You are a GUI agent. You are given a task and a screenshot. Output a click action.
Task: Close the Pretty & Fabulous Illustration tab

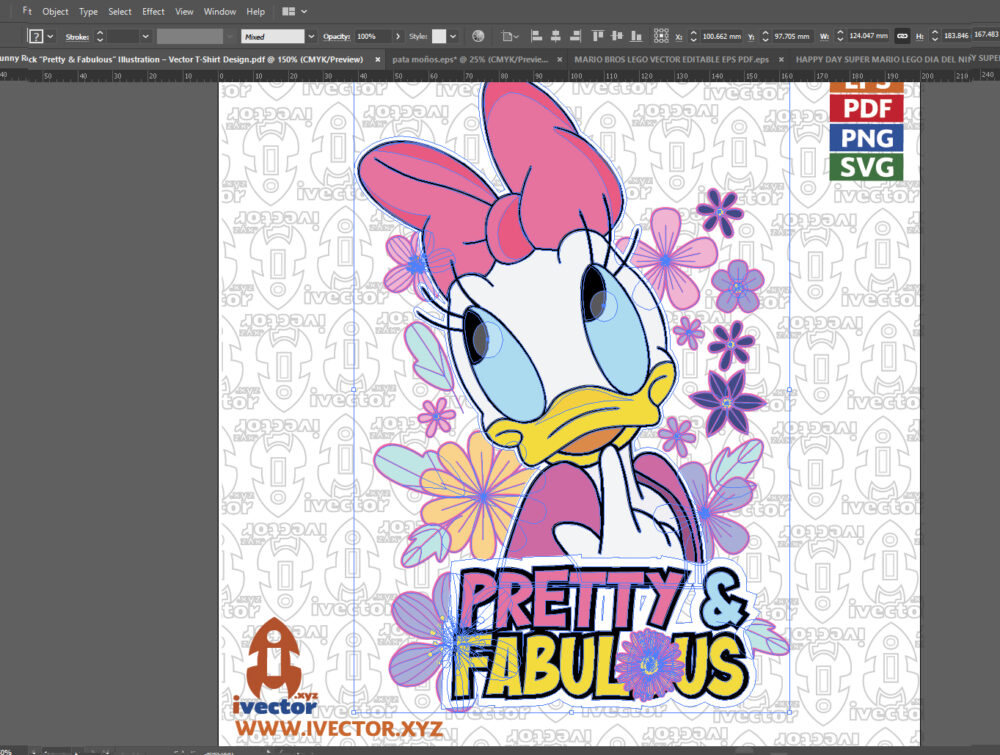click(378, 59)
